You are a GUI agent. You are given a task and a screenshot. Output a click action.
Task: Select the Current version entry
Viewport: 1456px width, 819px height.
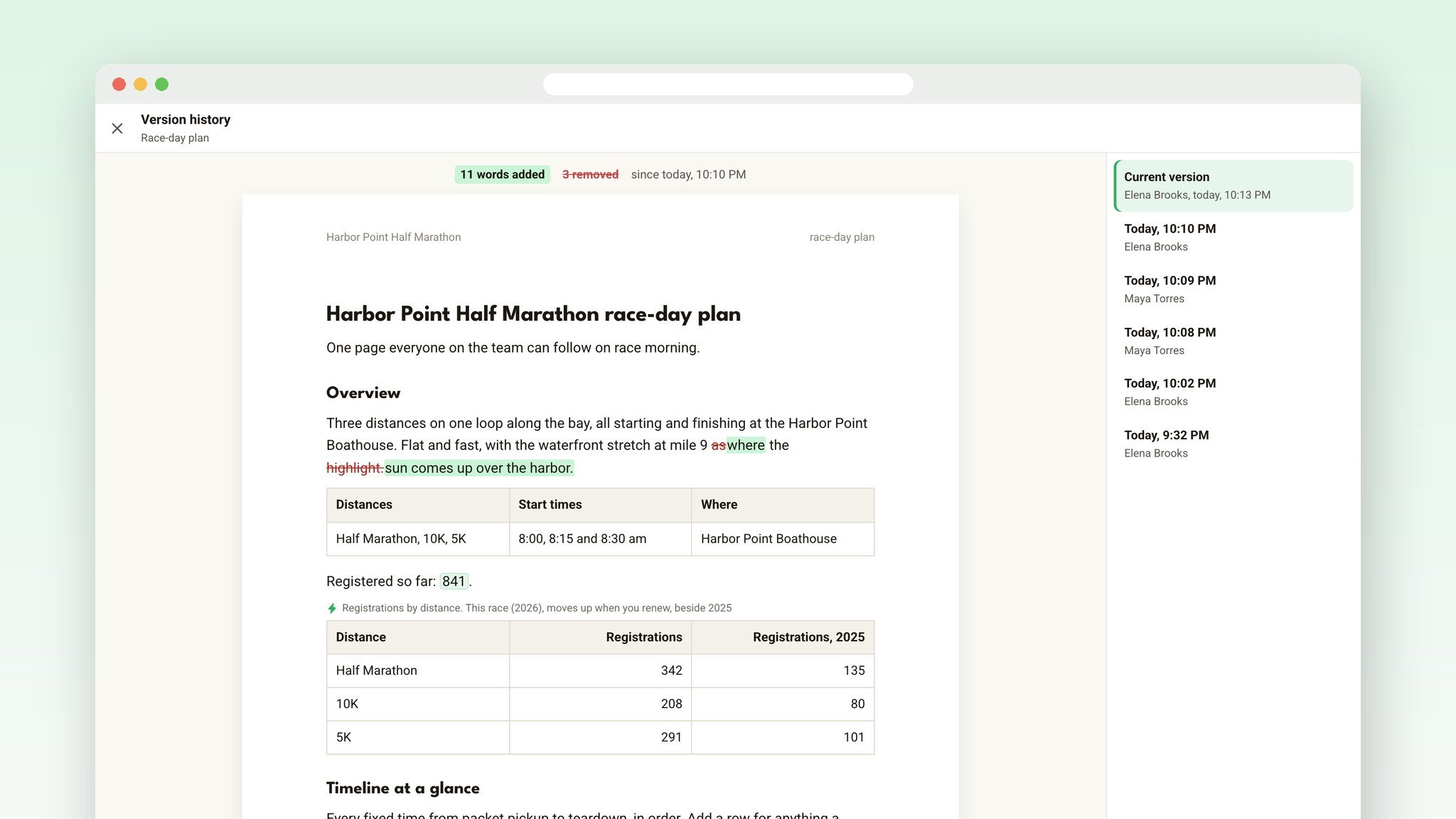pos(1233,186)
